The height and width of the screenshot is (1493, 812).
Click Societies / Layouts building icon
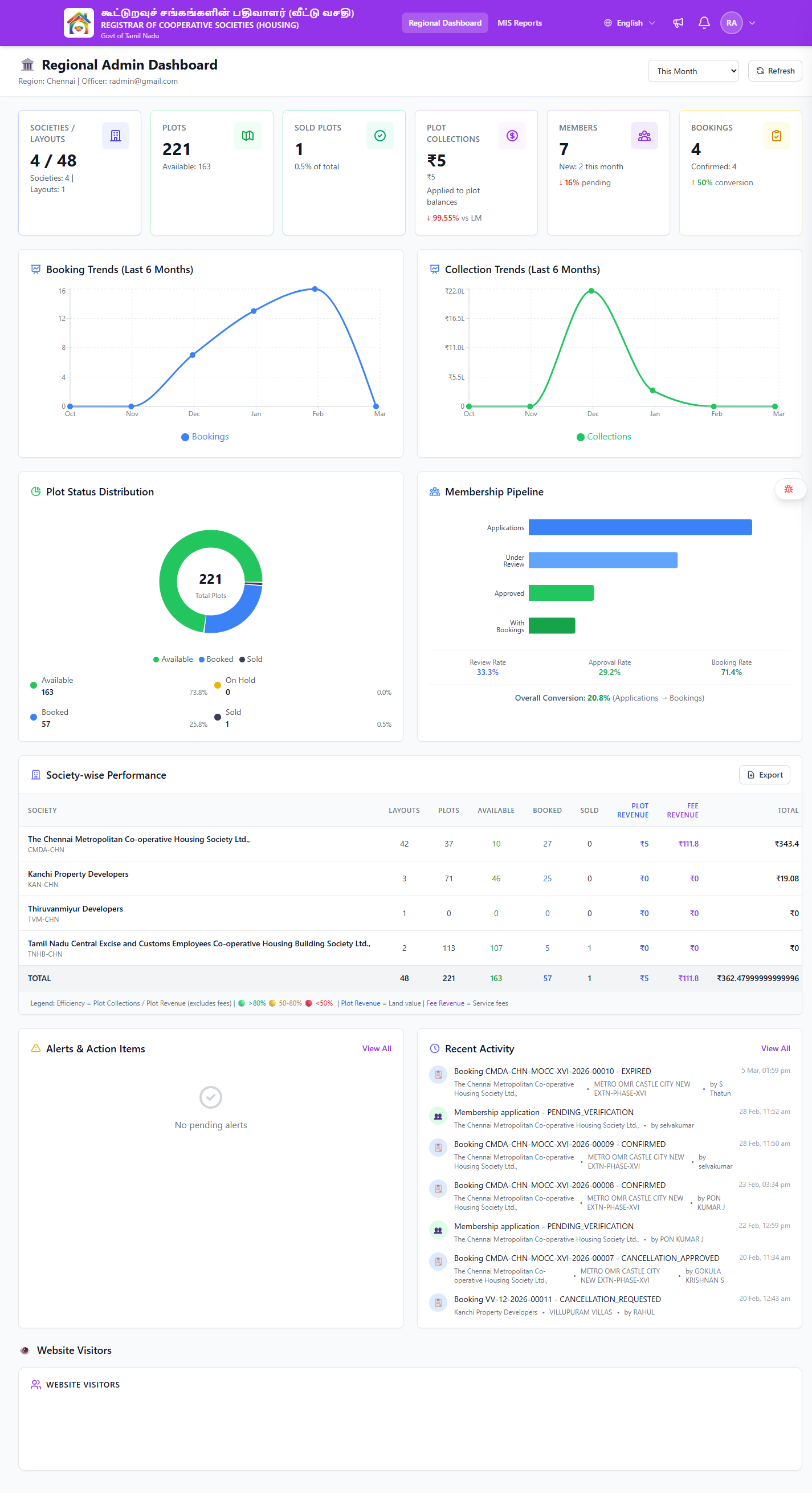coord(116,136)
